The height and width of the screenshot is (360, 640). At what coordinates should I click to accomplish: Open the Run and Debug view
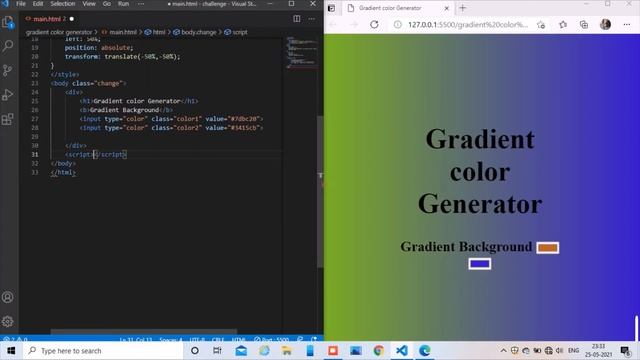(x=8, y=95)
